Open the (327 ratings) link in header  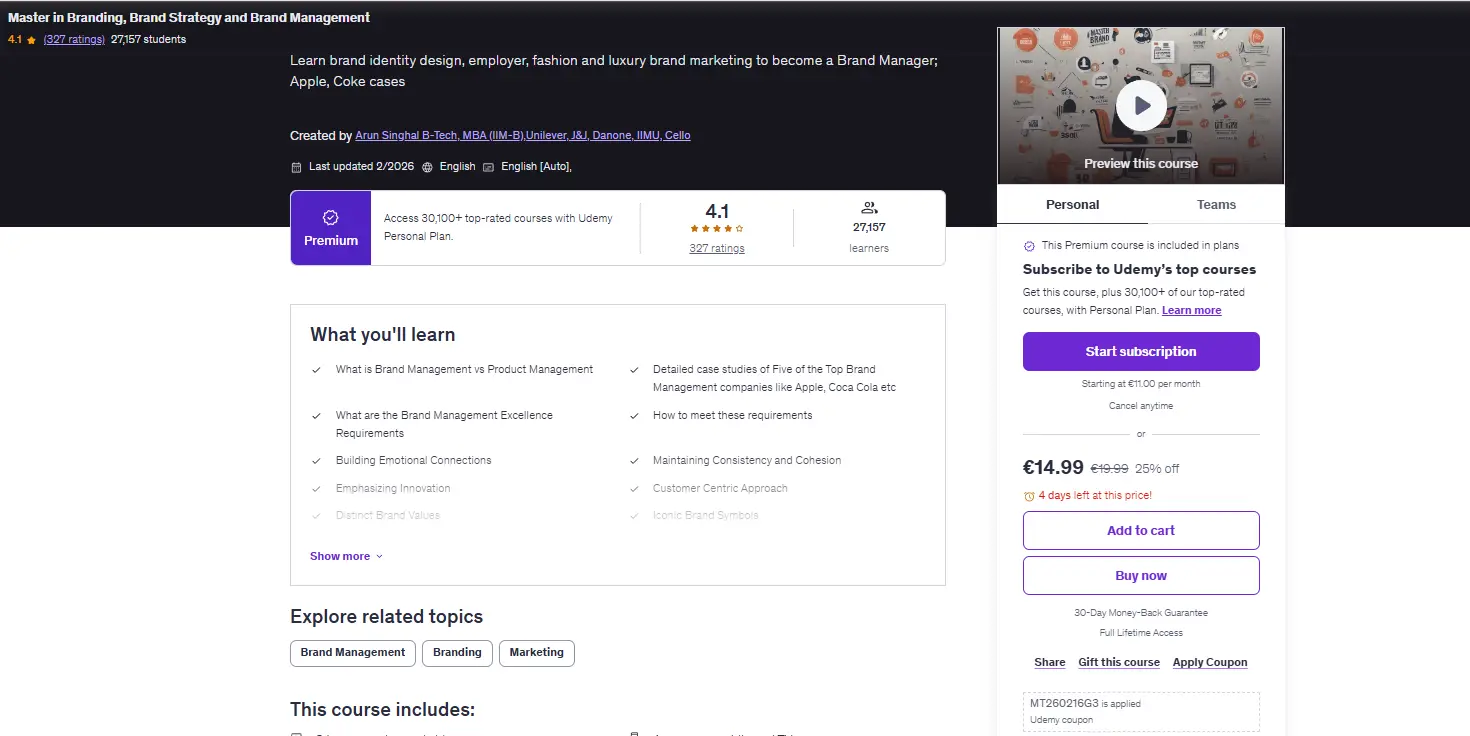click(74, 40)
